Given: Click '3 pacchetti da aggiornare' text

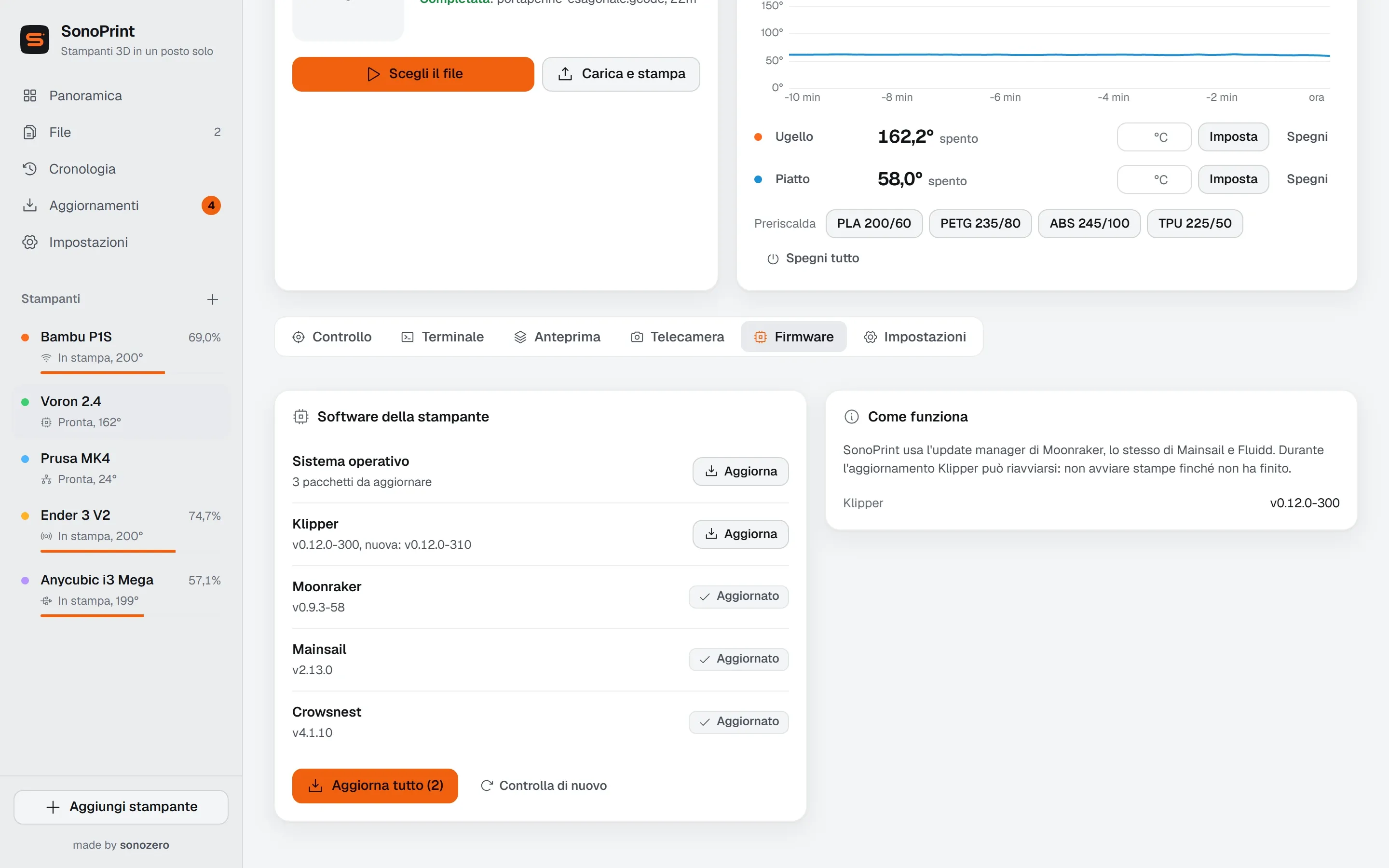Looking at the screenshot, I should click(x=362, y=482).
